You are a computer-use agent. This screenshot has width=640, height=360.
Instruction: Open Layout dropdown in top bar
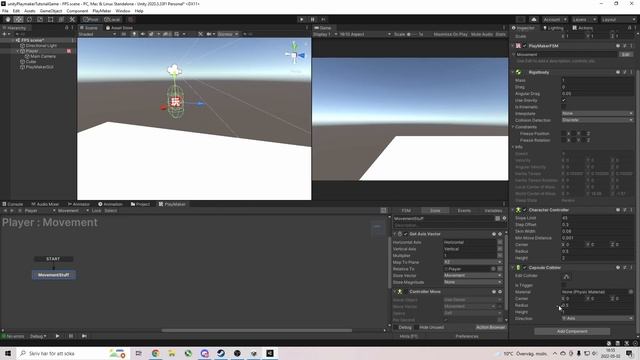coord(618,20)
